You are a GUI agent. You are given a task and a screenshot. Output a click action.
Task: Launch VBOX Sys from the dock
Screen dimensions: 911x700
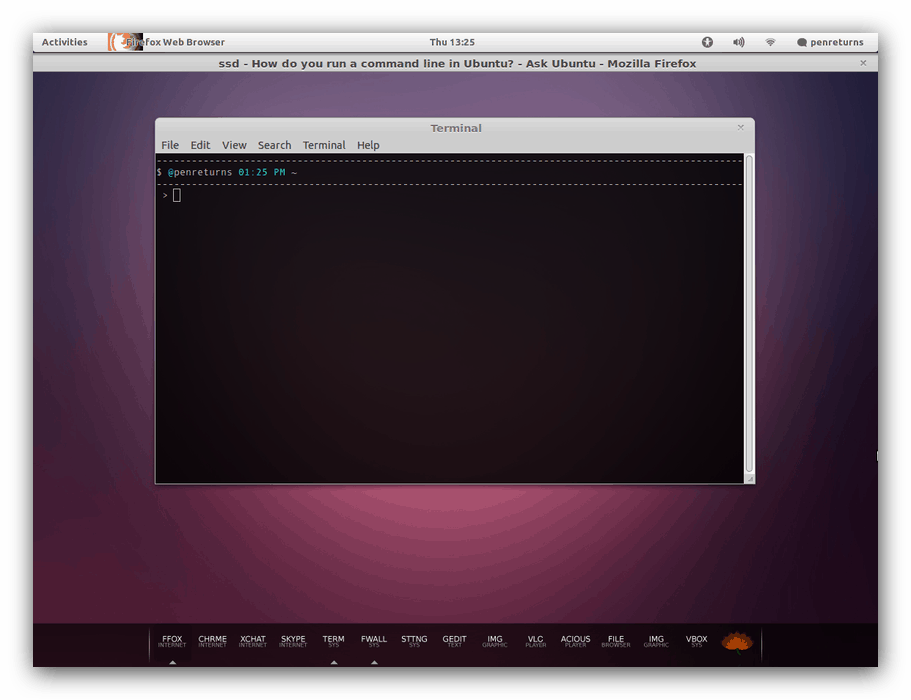click(697, 641)
